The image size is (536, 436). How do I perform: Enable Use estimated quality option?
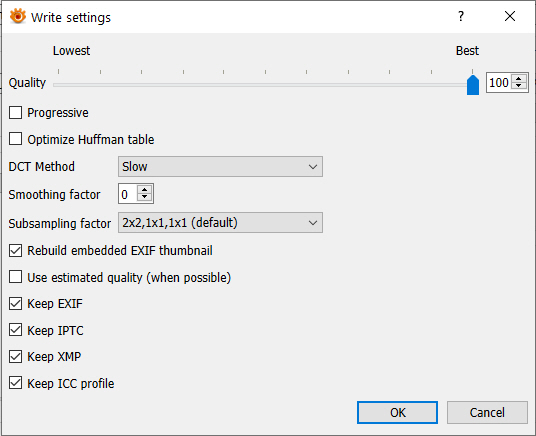15,277
